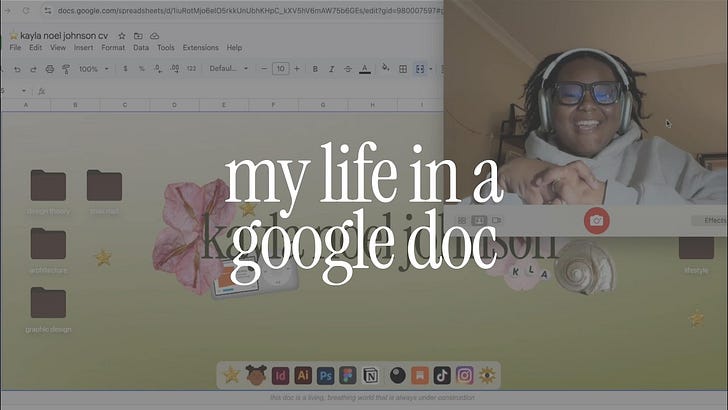Format as currency with dollar icon

(125, 69)
